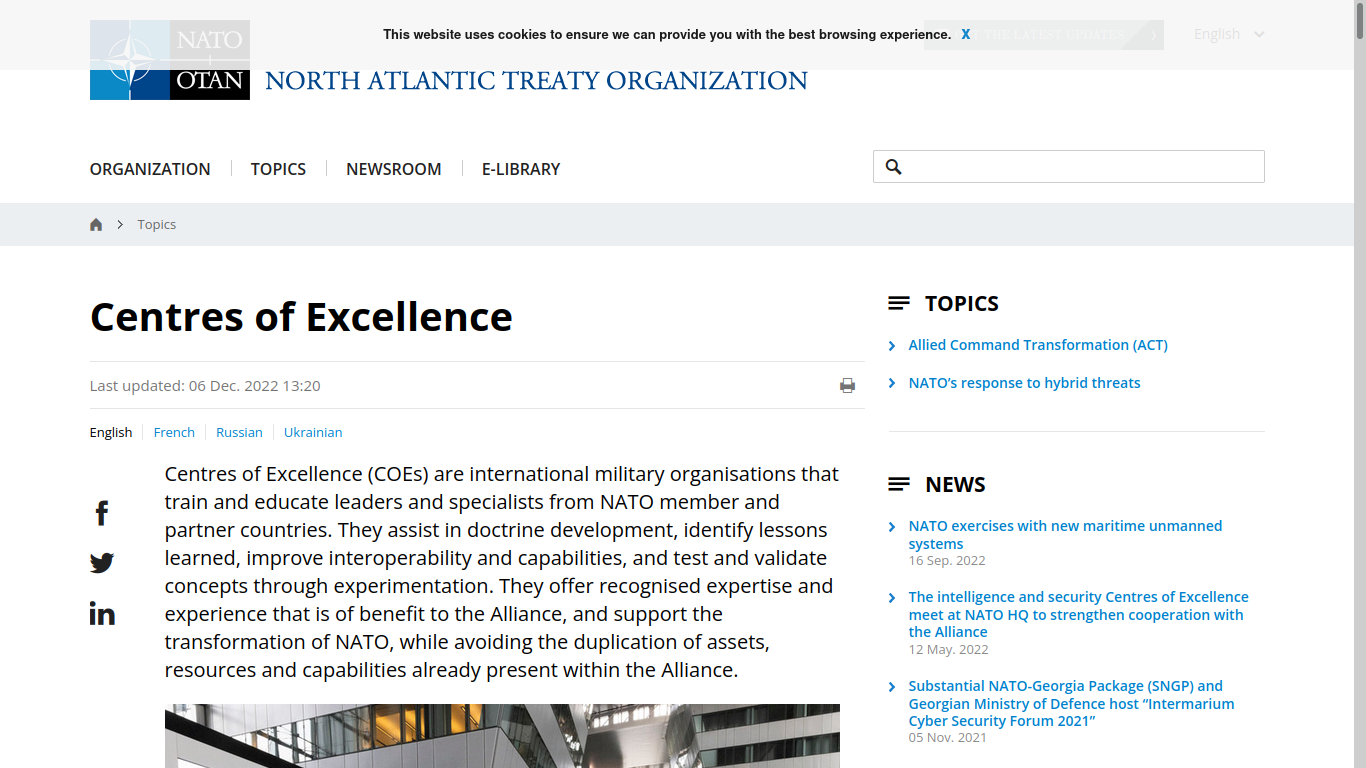Go to Topics breadcrumb link
This screenshot has width=1366, height=768.
click(x=157, y=225)
